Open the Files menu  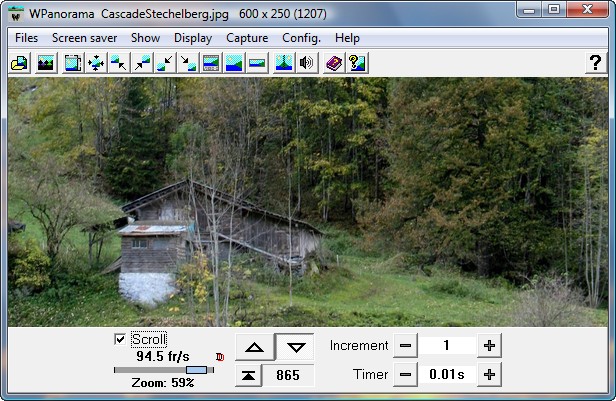[26, 38]
